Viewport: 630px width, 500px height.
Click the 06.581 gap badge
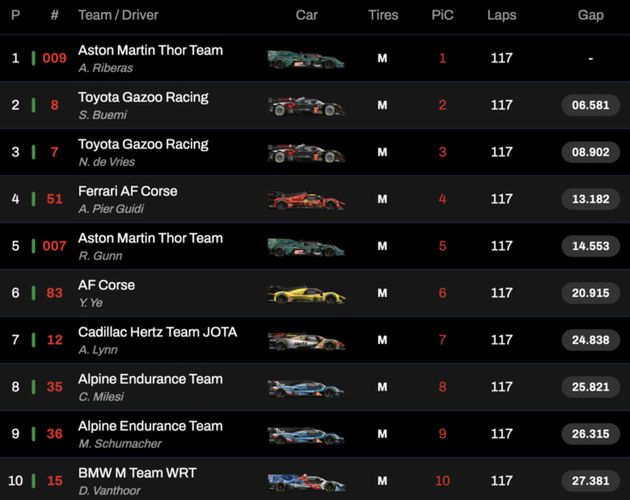coord(590,105)
